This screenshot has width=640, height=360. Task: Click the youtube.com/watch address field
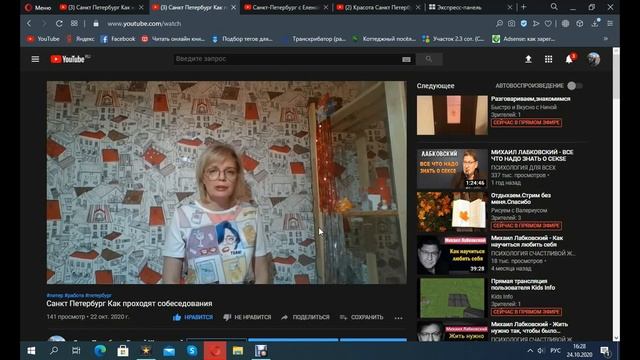(x=144, y=24)
